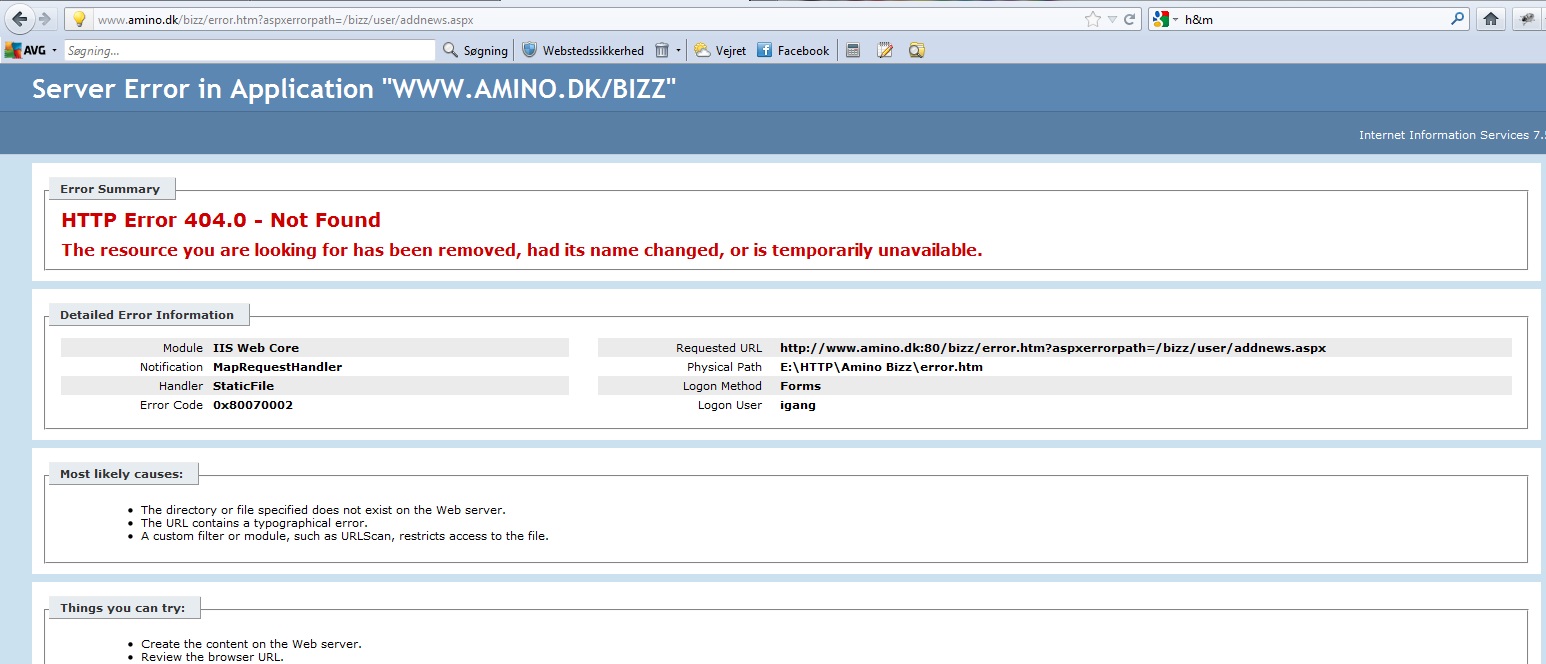Viewport: 1546px width, 664px height.
Task: Open the Facebook toolbar button
Action: point(793,50)
